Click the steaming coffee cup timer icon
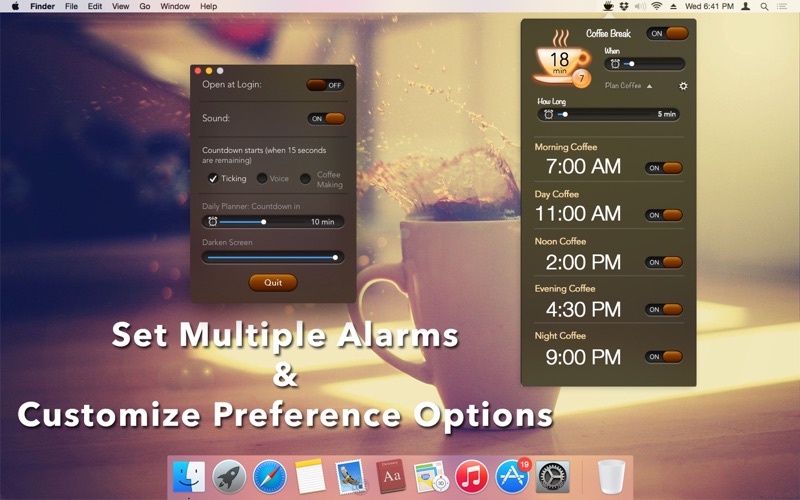 pyautogui.click(x=560, y=62)
